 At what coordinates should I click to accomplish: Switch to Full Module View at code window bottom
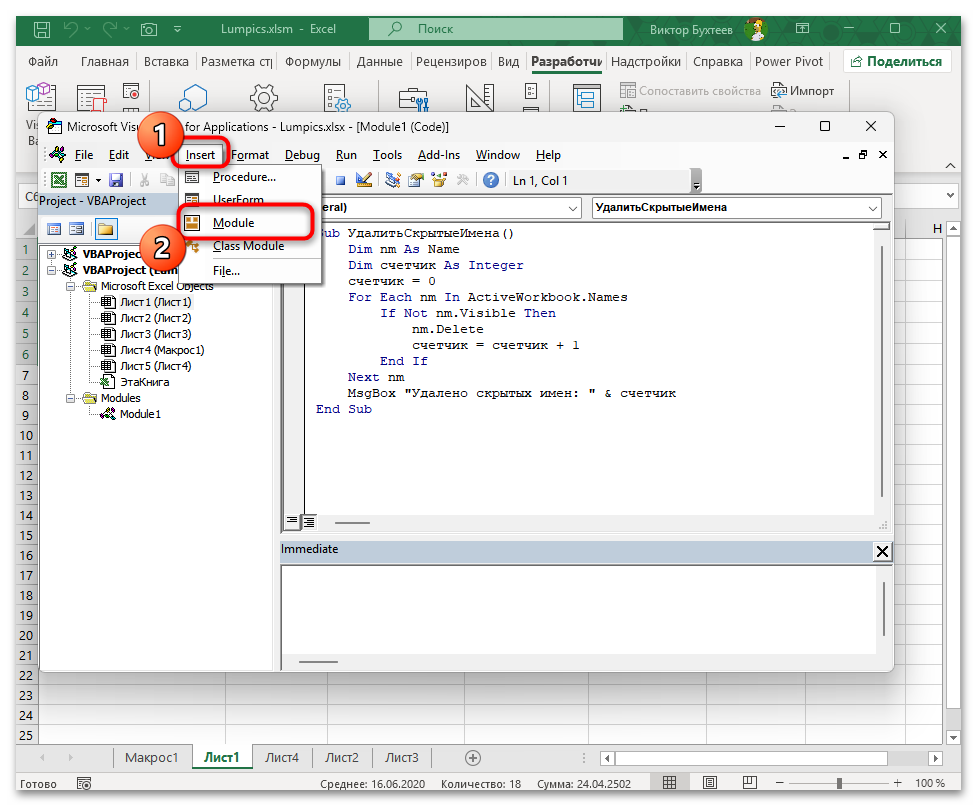pos(309,521)
